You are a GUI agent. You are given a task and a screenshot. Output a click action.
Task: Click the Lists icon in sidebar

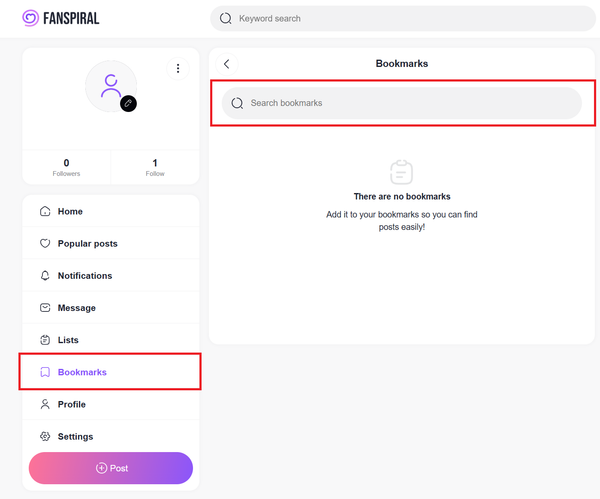coord(45,340)
